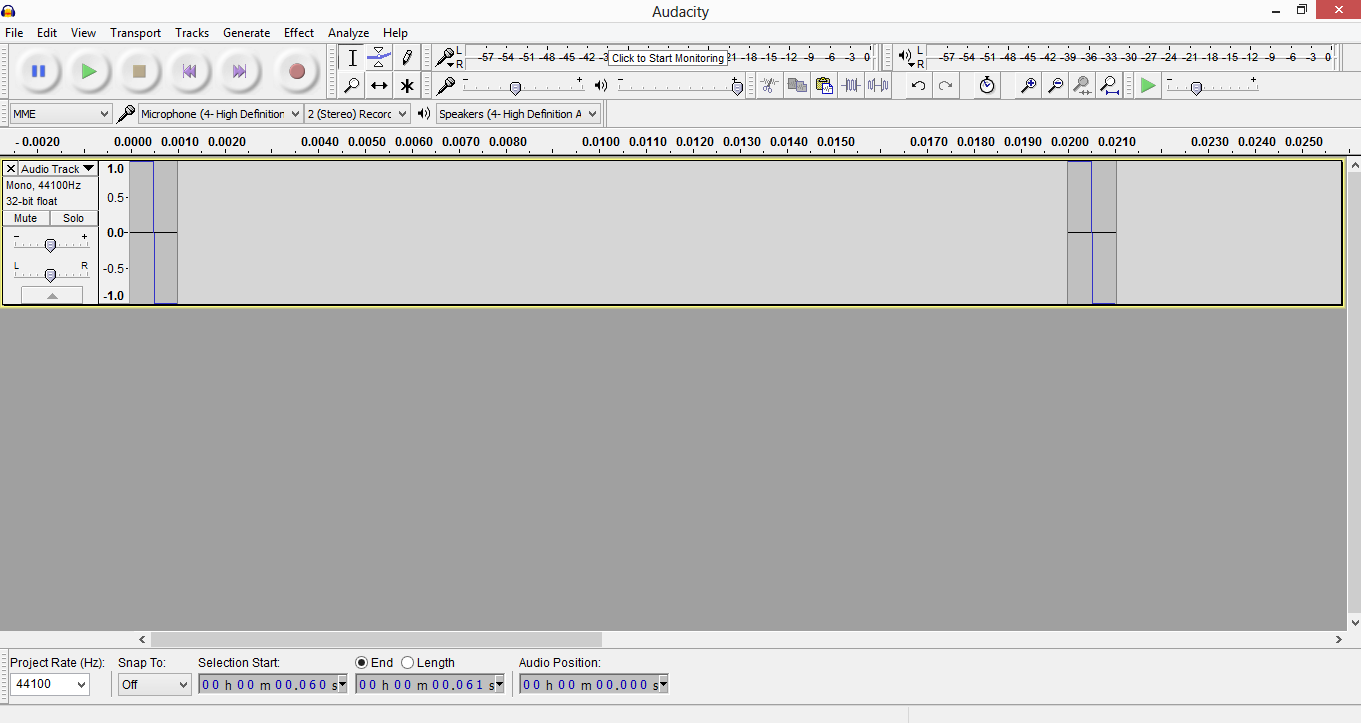The image size is (1361, 723).
Task: Open the Selection Start time format arrow
Action: point(342,685)
